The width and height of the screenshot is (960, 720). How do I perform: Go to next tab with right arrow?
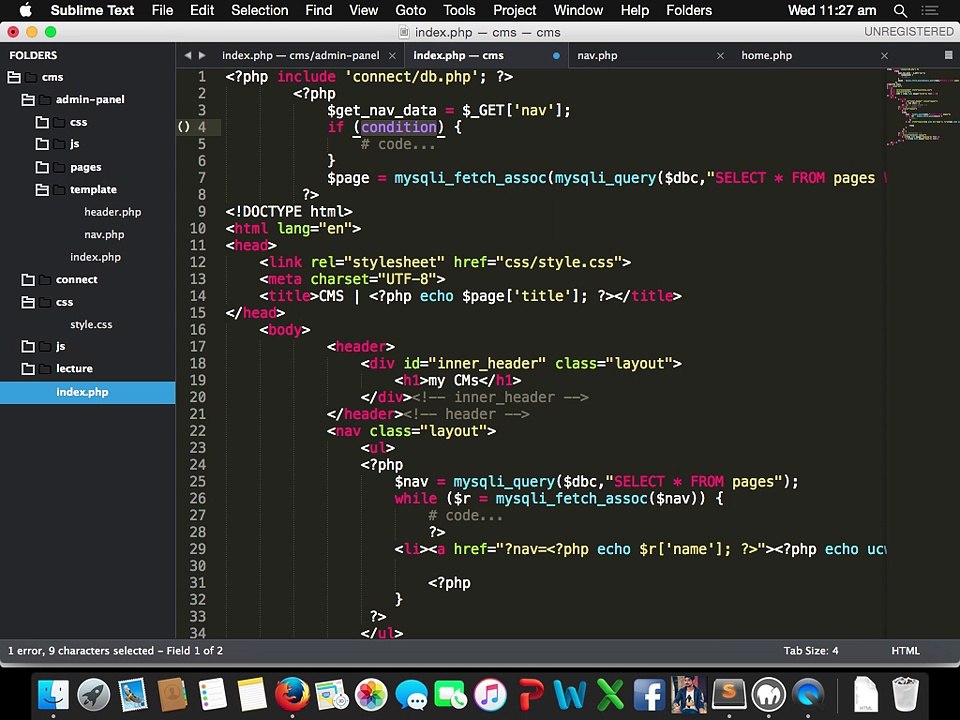coord(202,55)
